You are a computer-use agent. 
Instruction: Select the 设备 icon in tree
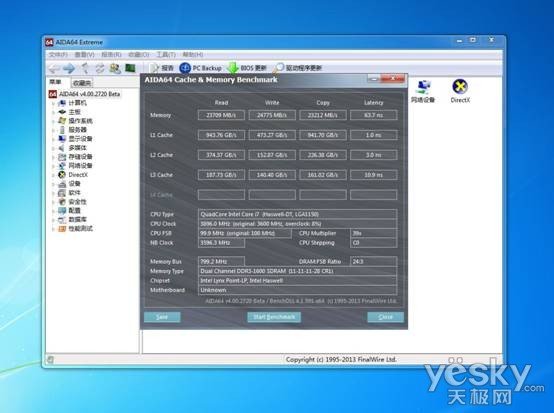[62, 184]
